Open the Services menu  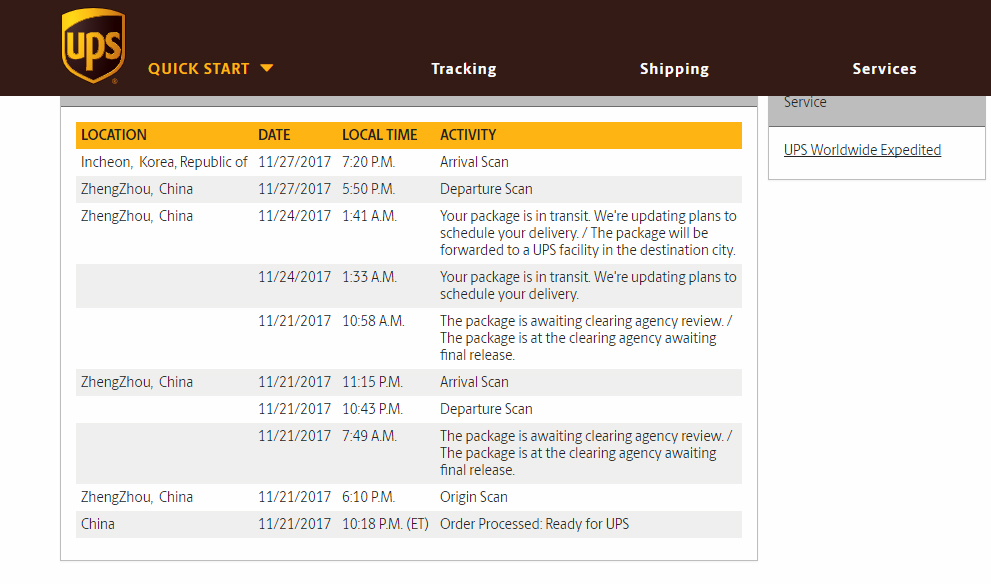click(x=884, y=69)
